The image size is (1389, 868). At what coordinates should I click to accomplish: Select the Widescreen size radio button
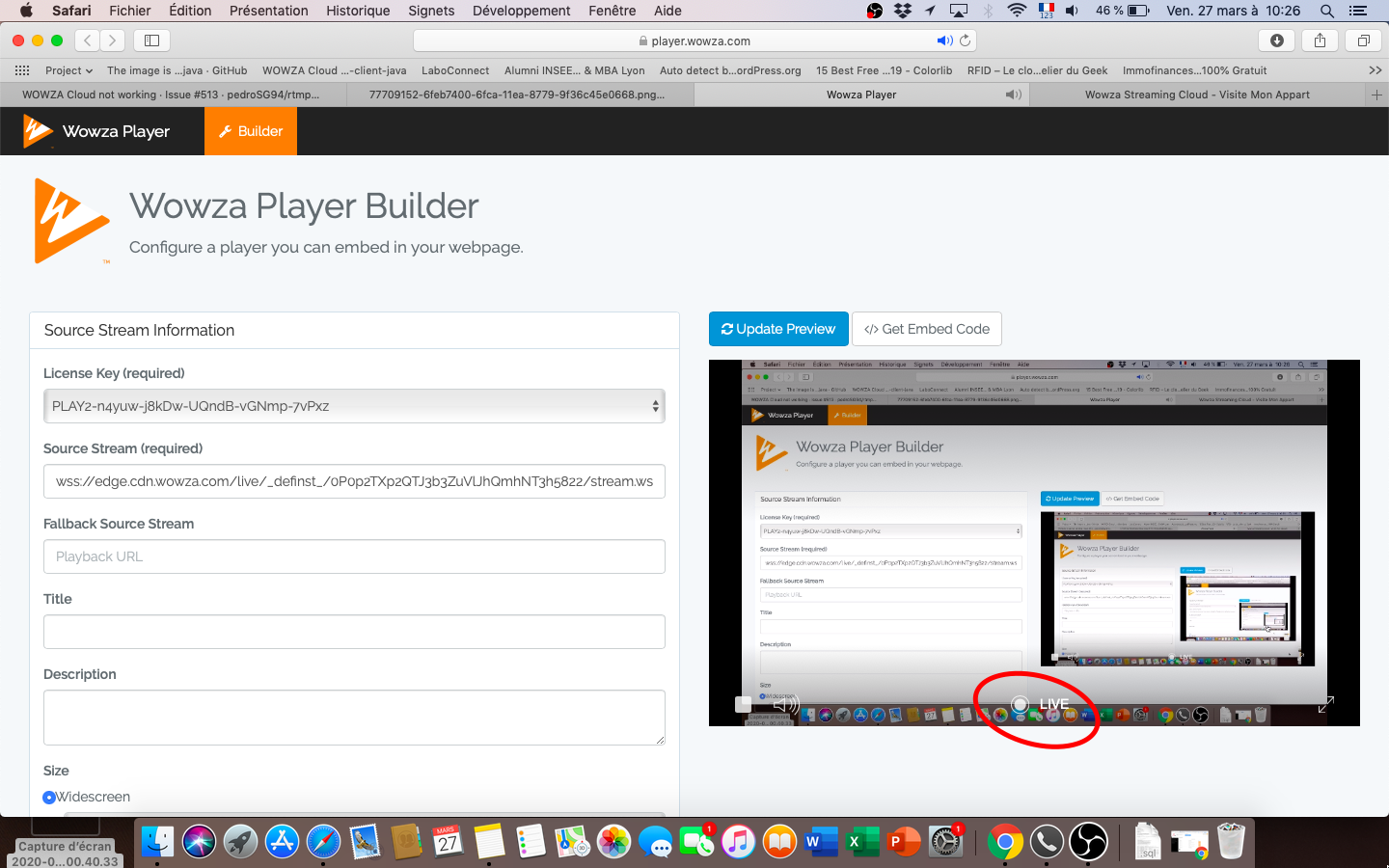point(49,797)
